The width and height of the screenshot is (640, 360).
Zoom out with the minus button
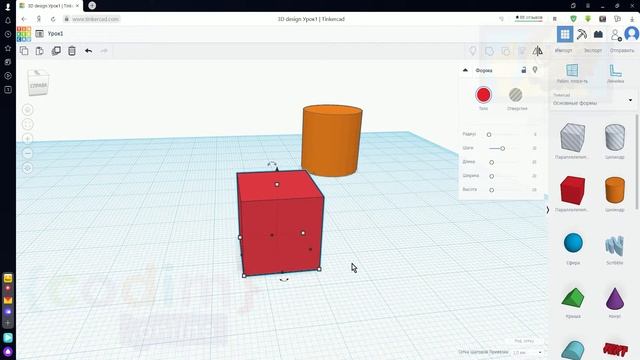click(x=28, y=153)
